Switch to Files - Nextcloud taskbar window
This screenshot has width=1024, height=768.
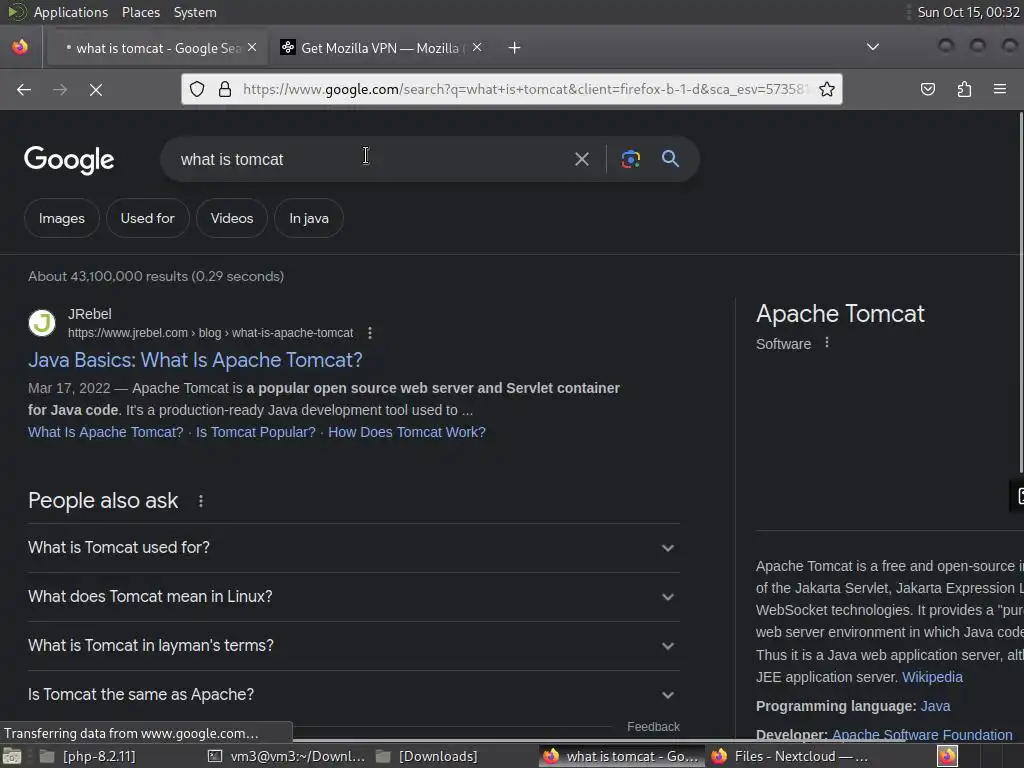point(790,757)
